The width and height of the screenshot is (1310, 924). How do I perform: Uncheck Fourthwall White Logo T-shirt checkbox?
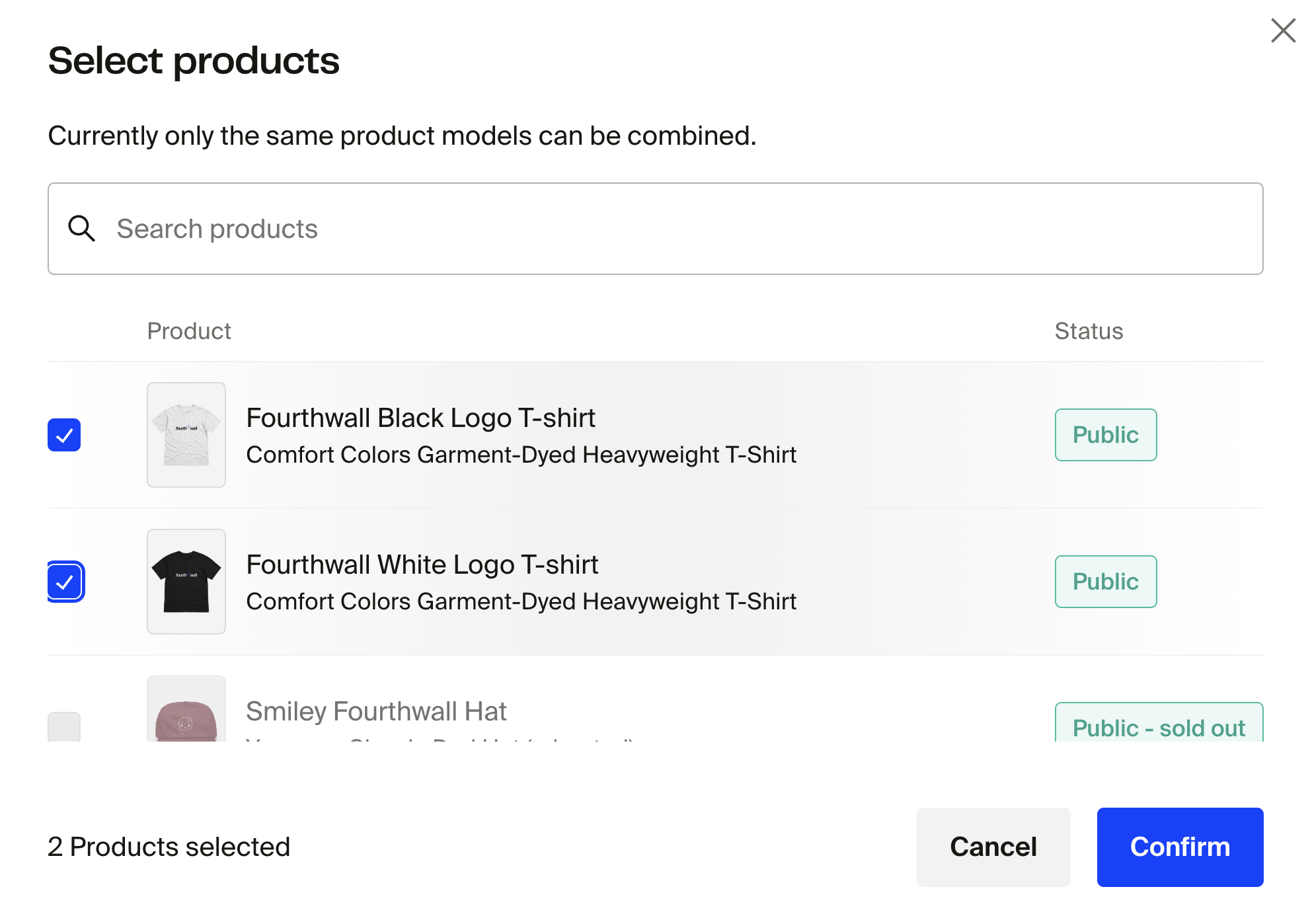65,582
